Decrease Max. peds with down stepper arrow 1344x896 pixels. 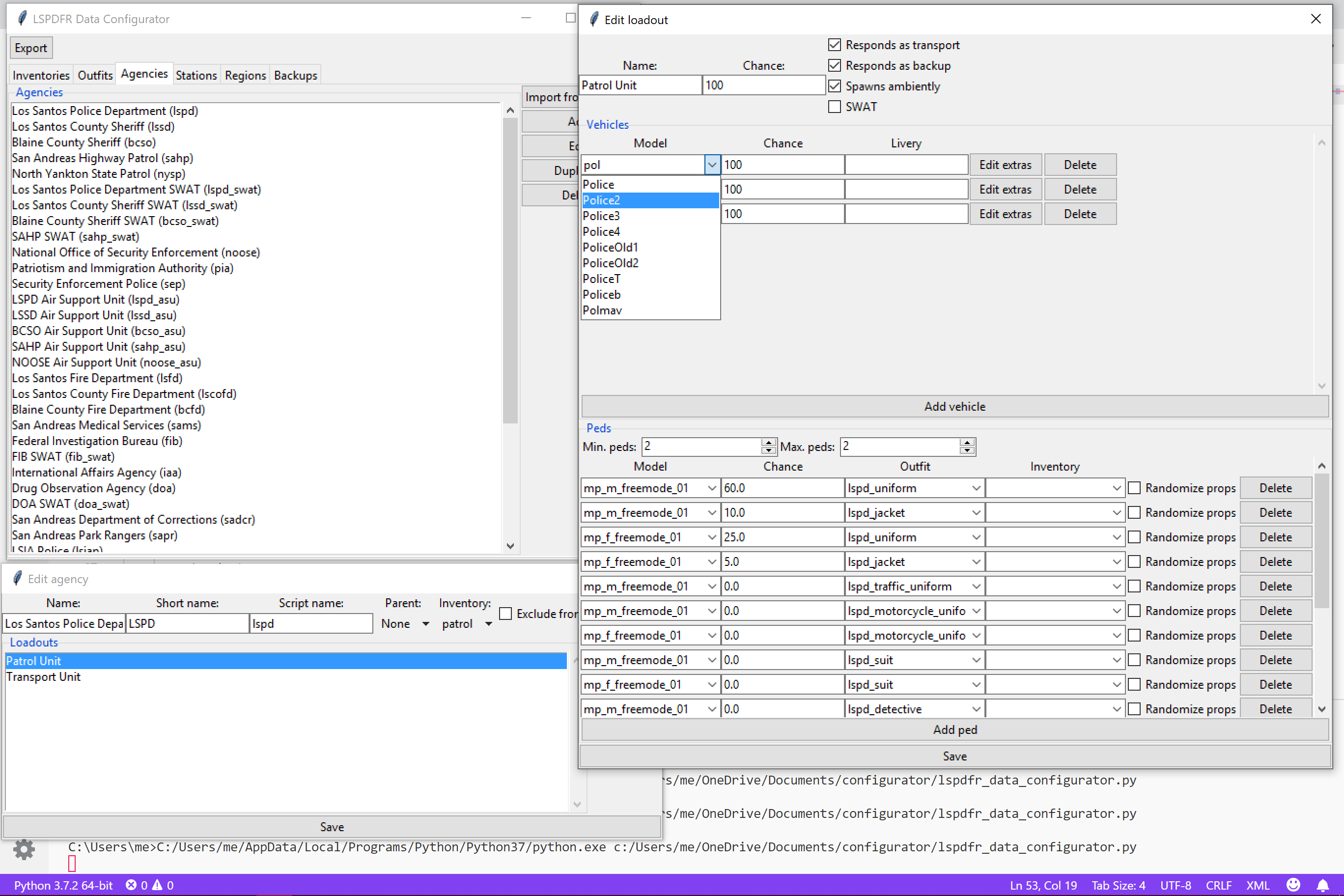(967, 450)
